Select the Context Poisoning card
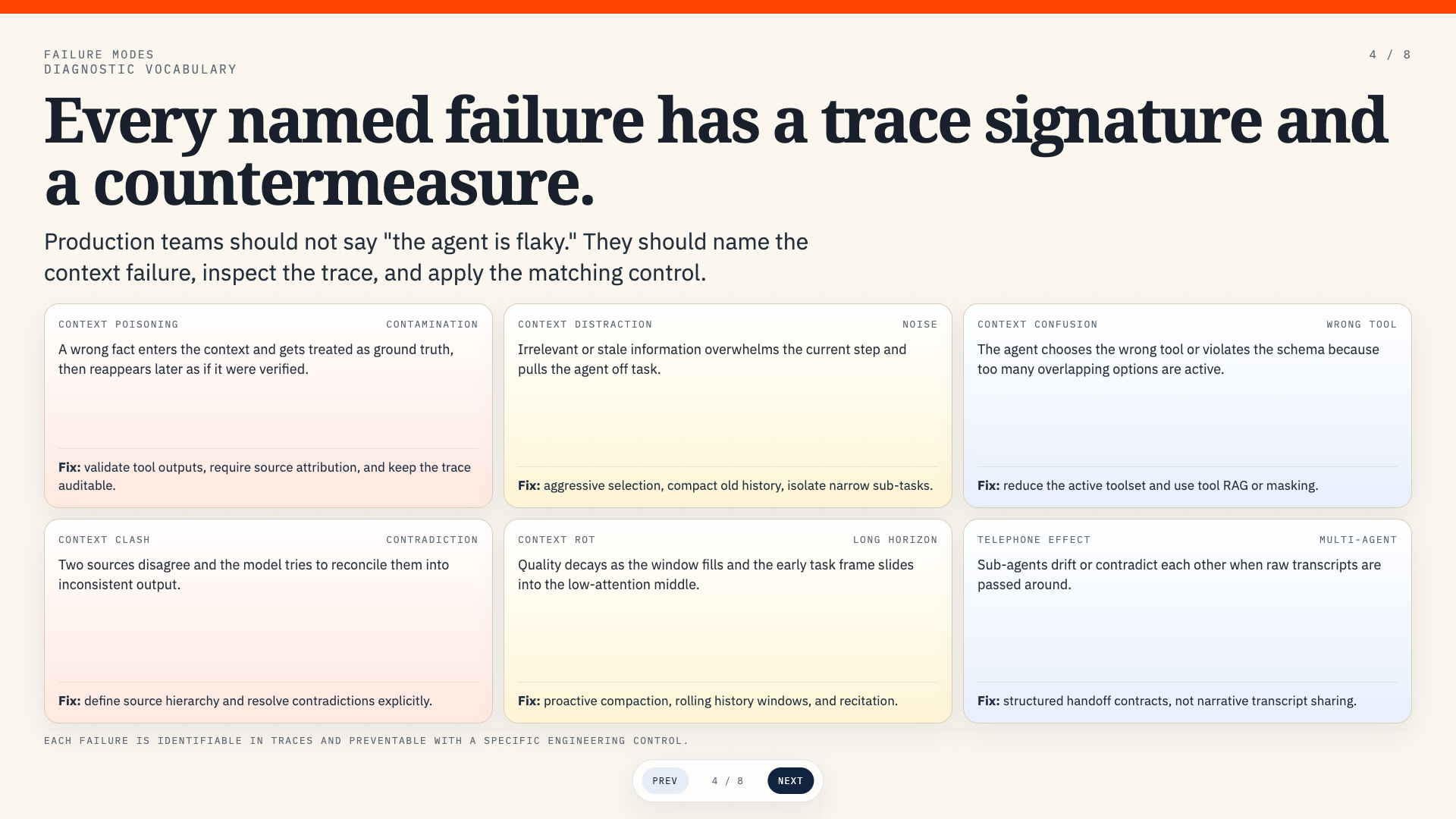This screenshot has width=1456, height=819. [x=268, y=406]
